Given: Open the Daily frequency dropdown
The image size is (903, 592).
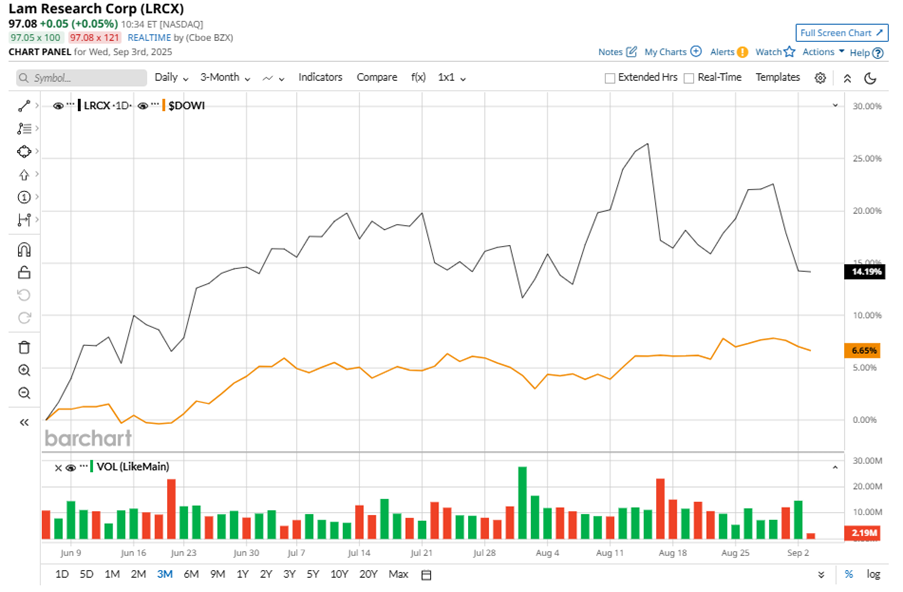Looking at the screenshot, I should pyautogui.click(x=172, y=77).
